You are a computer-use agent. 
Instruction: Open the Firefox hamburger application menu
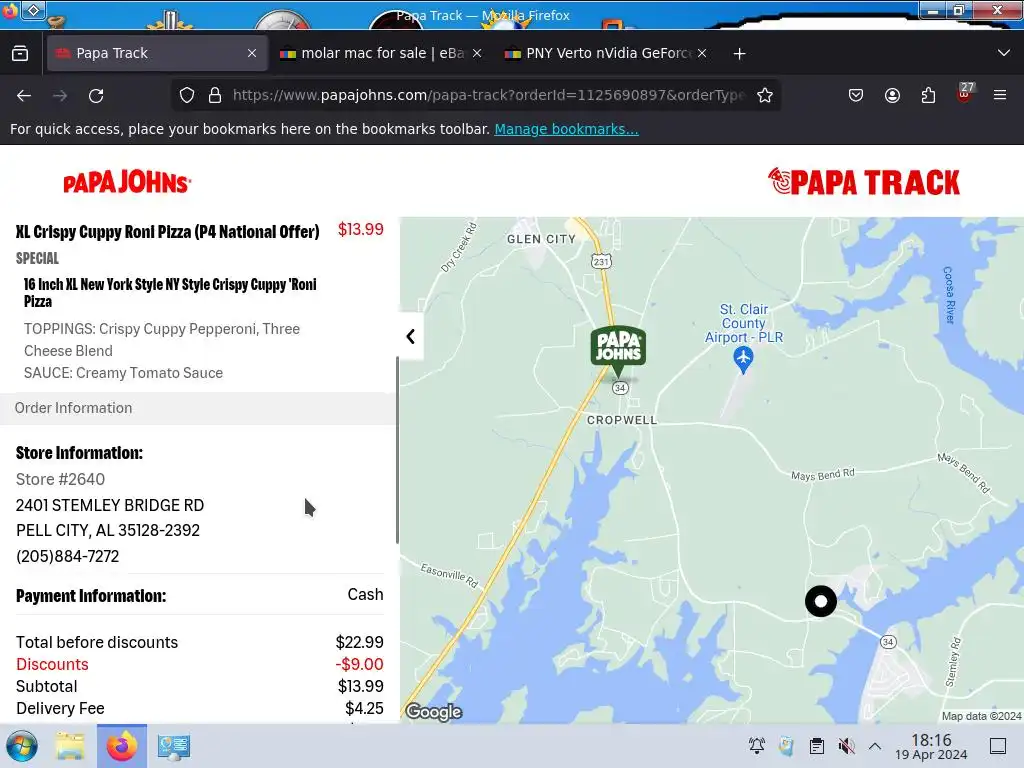click(1000, 95)
